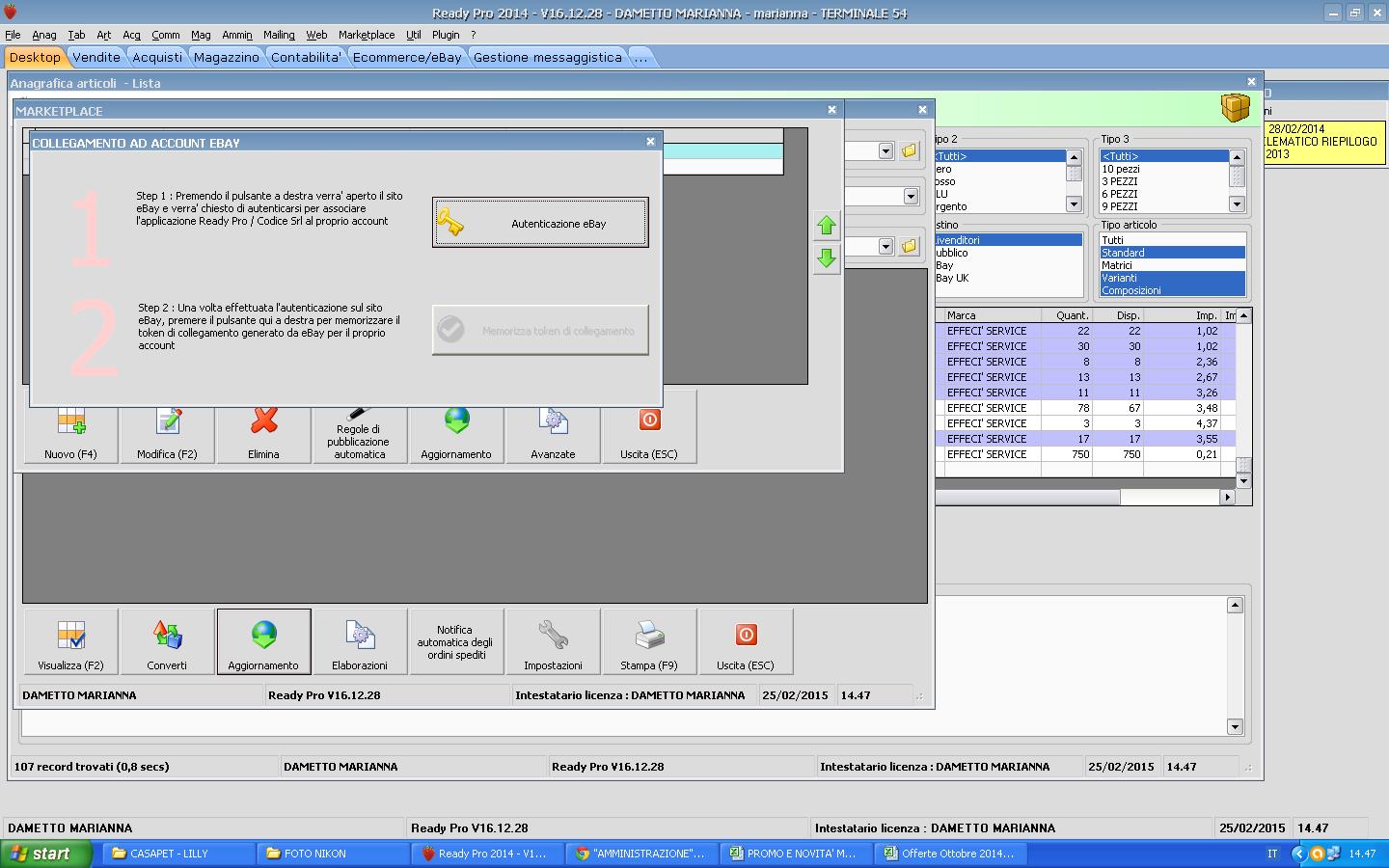Click the articles table vertical scroll down arrow
The height and width of the screenshot is (868, 1389).
click(x=1244, y=481)
